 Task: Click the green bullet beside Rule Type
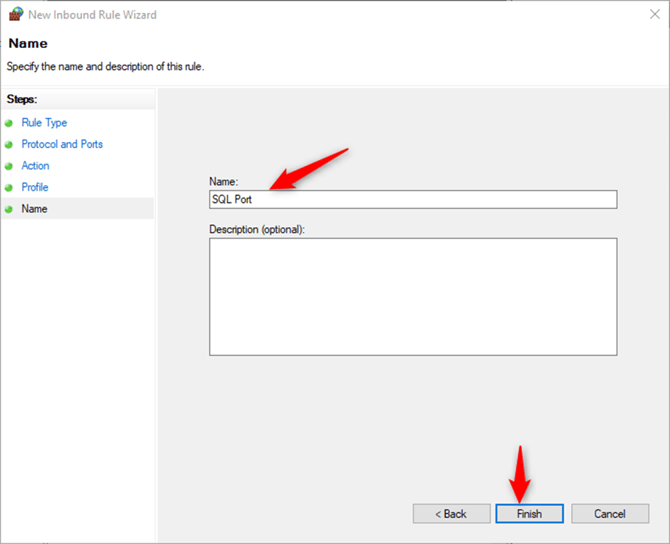coord(10,123)
